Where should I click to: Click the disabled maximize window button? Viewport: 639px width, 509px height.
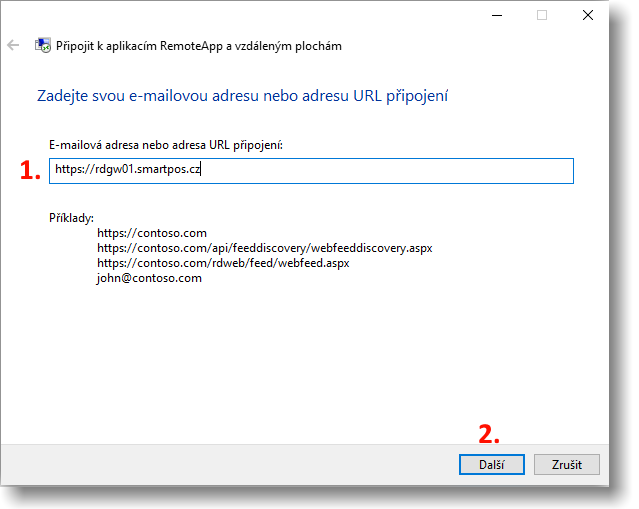[542, 15]
